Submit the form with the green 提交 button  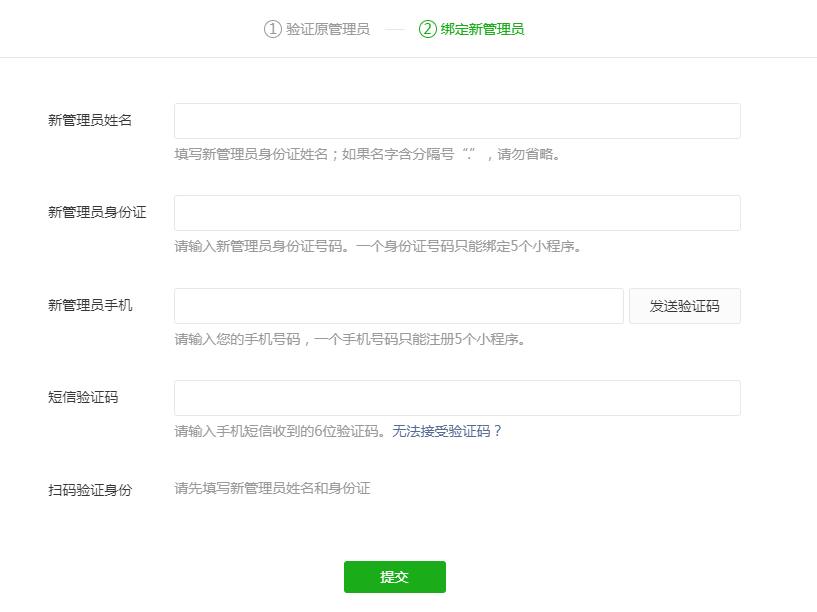[x=394, y=577]
